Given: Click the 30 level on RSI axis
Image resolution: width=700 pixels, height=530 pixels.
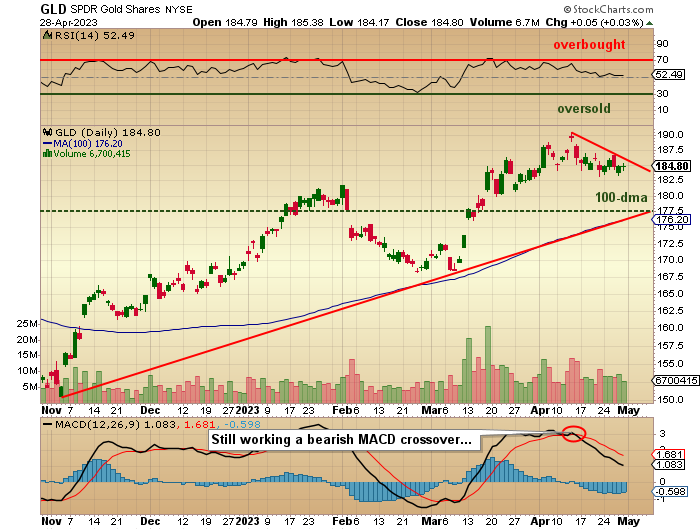Looking at the screenshot, I should (x=662, y=93).
